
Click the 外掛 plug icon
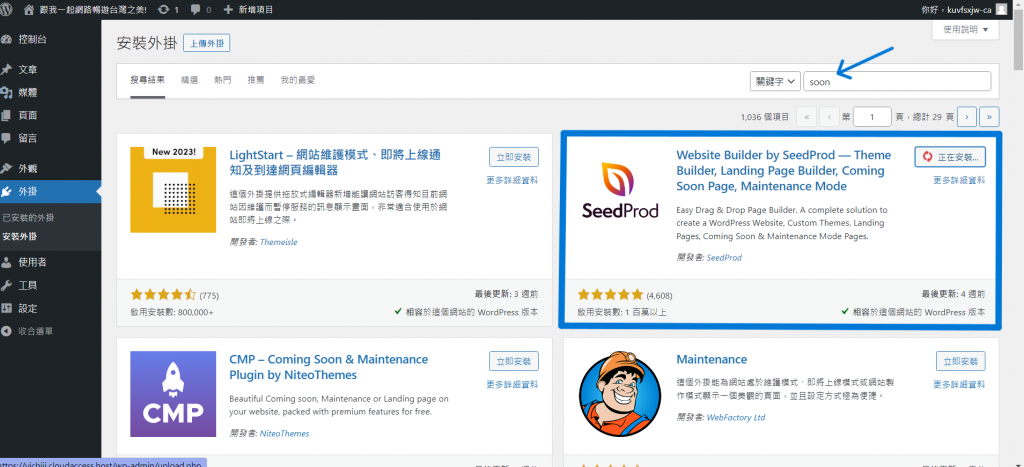(x=7, y=191)
